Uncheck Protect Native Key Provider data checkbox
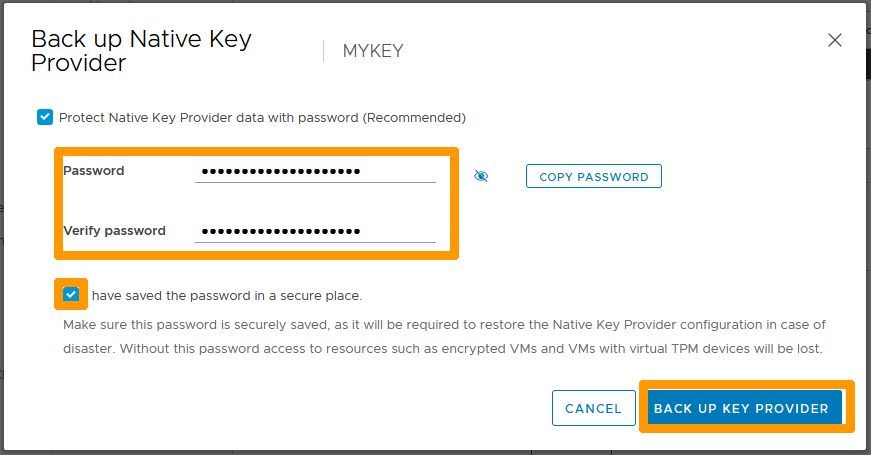Image resolution: width=871 pixels, height=455 pixels. pyautogui.click(x=45, y=117)
